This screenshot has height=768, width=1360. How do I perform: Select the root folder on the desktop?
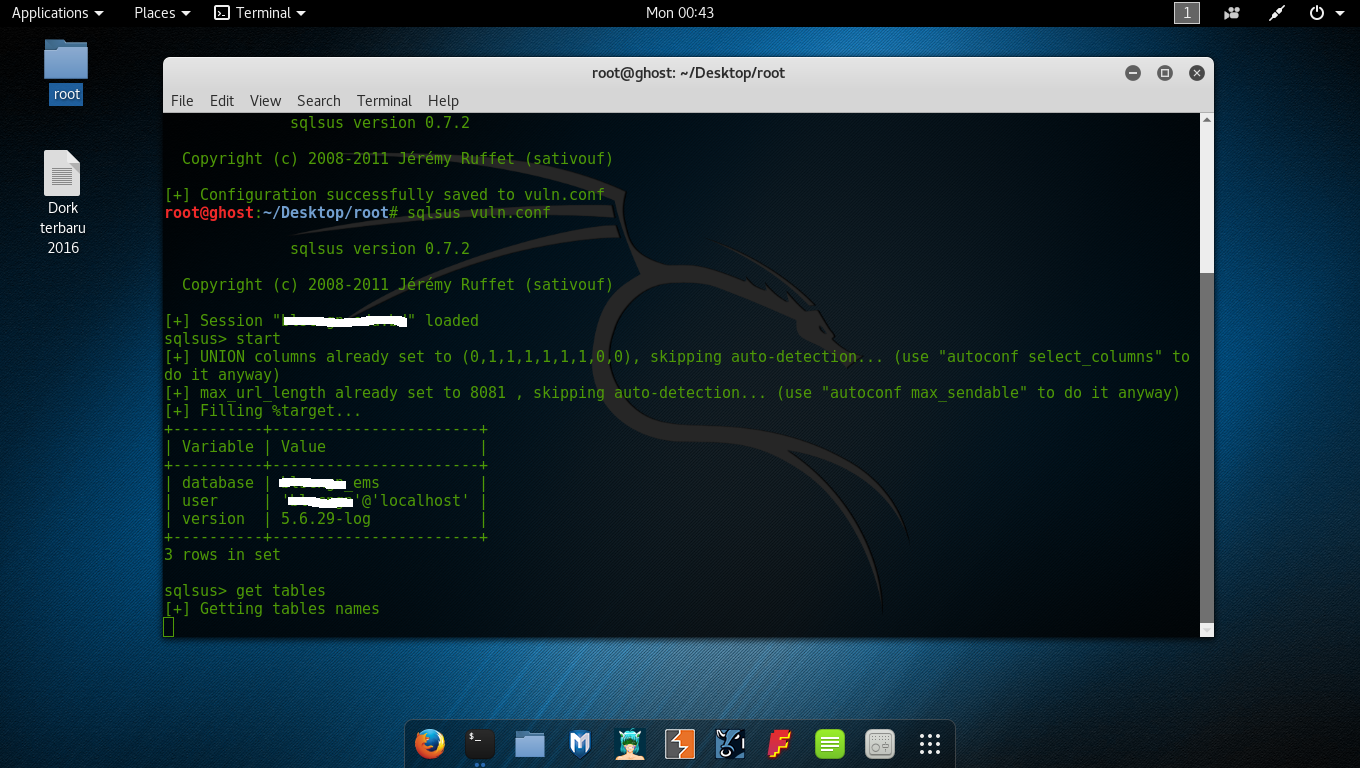[x=66, y=71]
